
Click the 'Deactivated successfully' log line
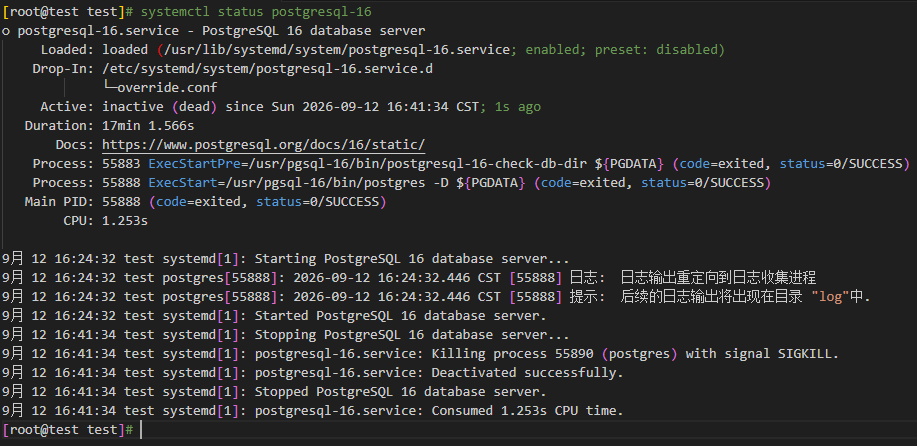click(313, 372)
